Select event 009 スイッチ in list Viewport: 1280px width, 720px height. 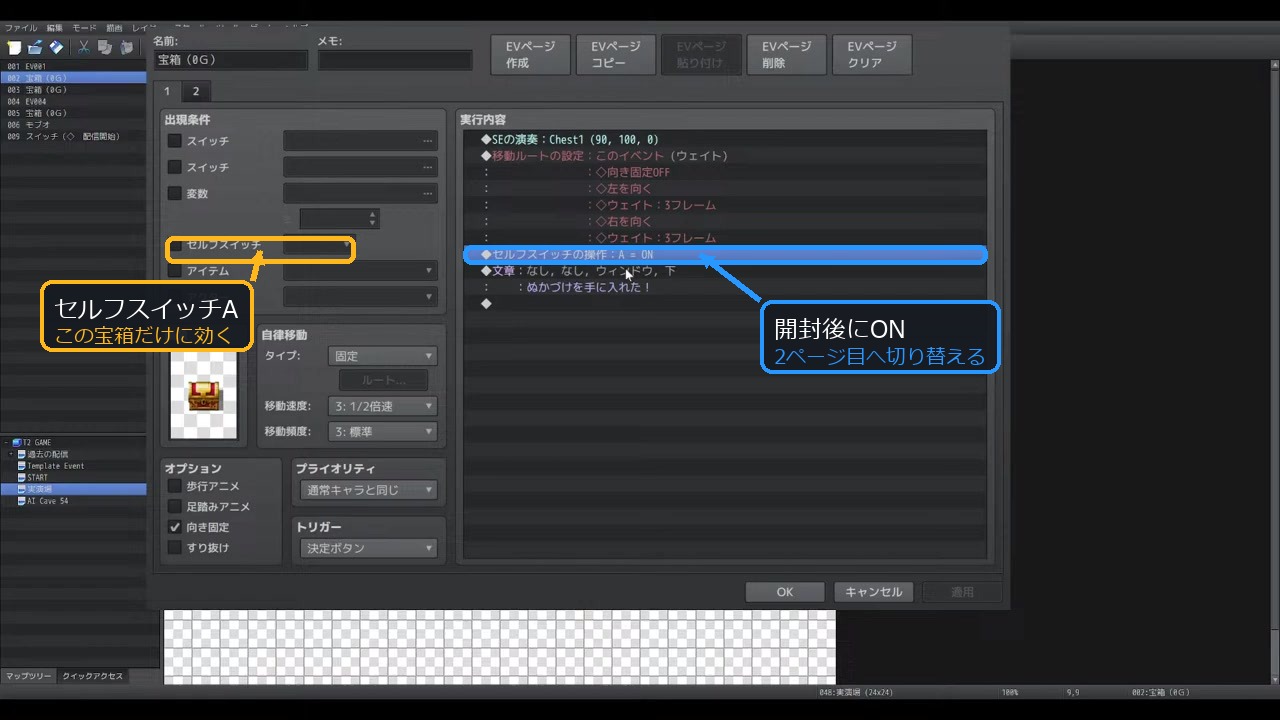coord(73,136)
